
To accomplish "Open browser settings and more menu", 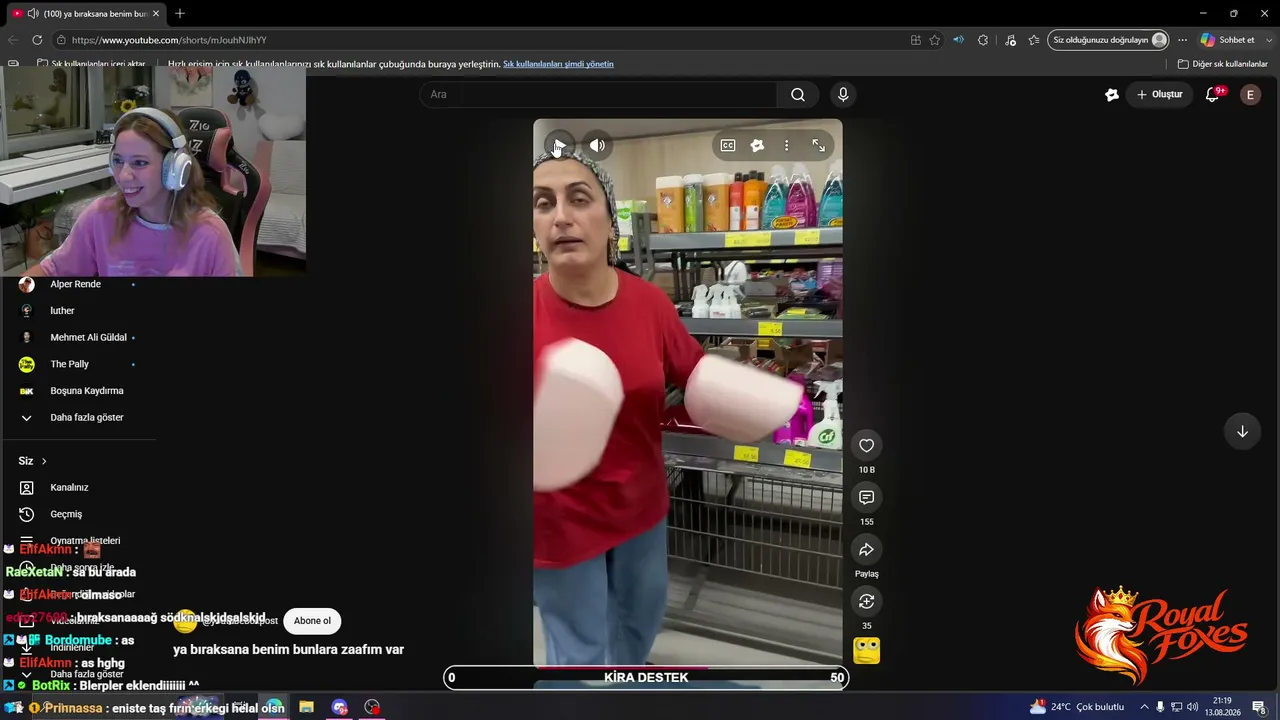I will tap(1182, 40).
